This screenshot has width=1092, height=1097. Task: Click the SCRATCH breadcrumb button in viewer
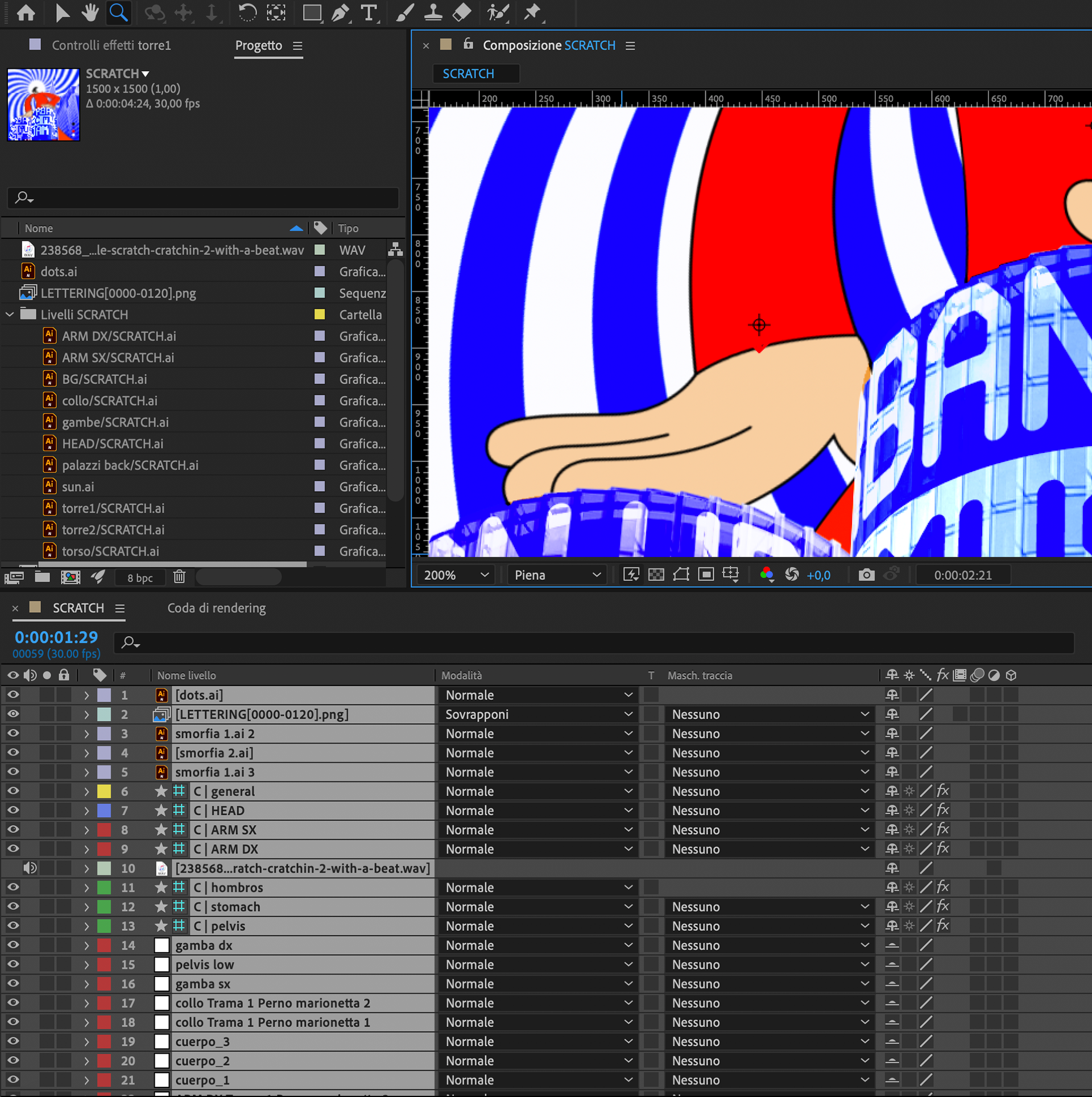476,74
